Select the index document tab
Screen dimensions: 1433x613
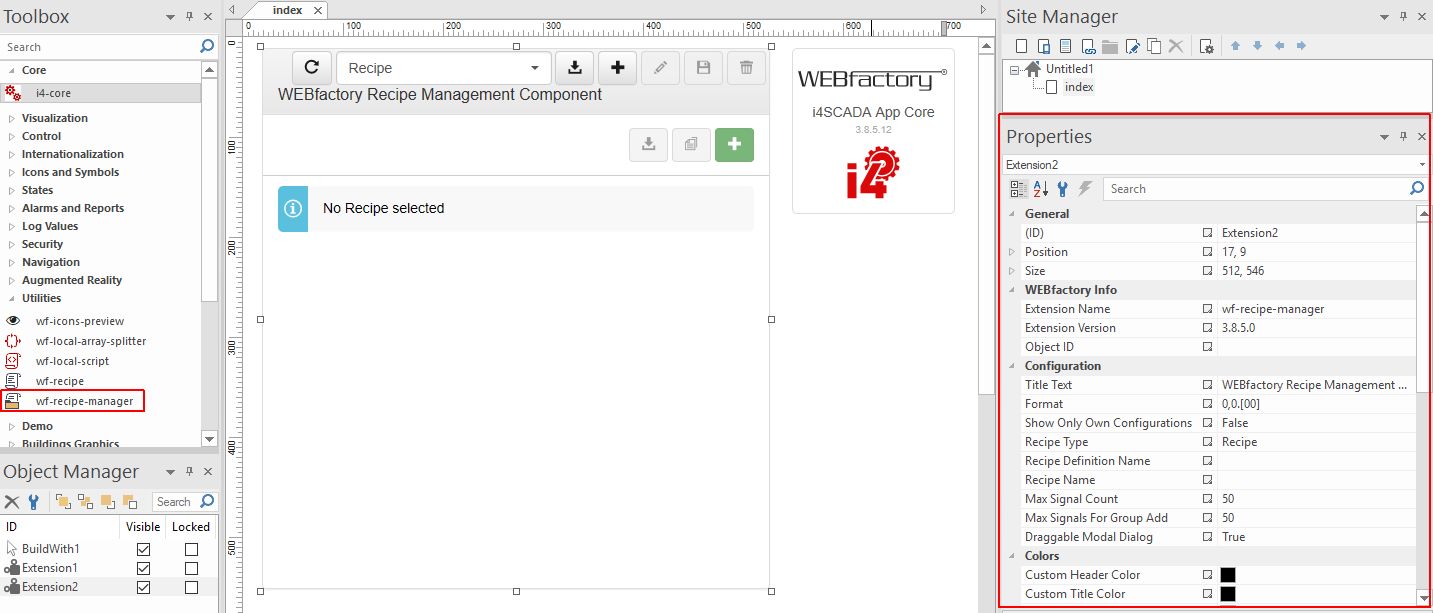pos(288,9)
